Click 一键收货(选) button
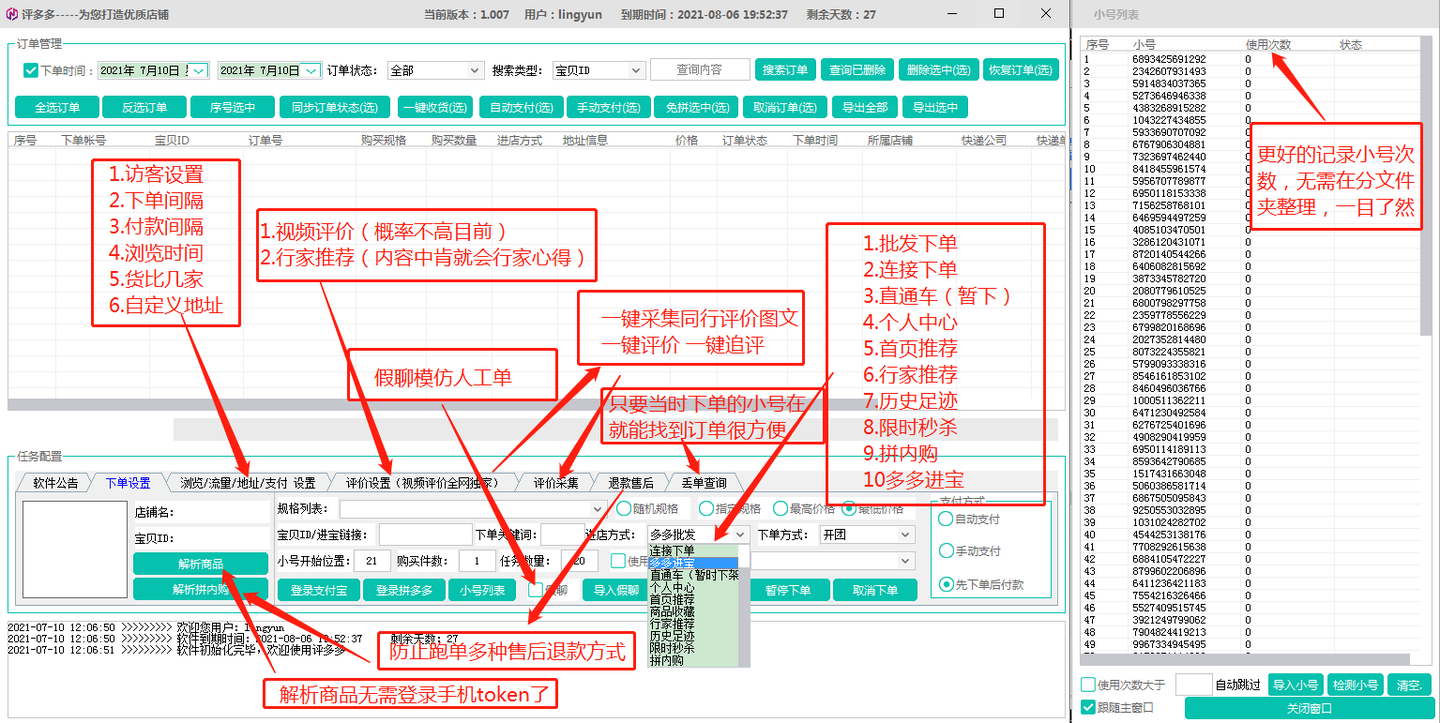This screenshot has width=1440, height=723. tap(434, 107)
